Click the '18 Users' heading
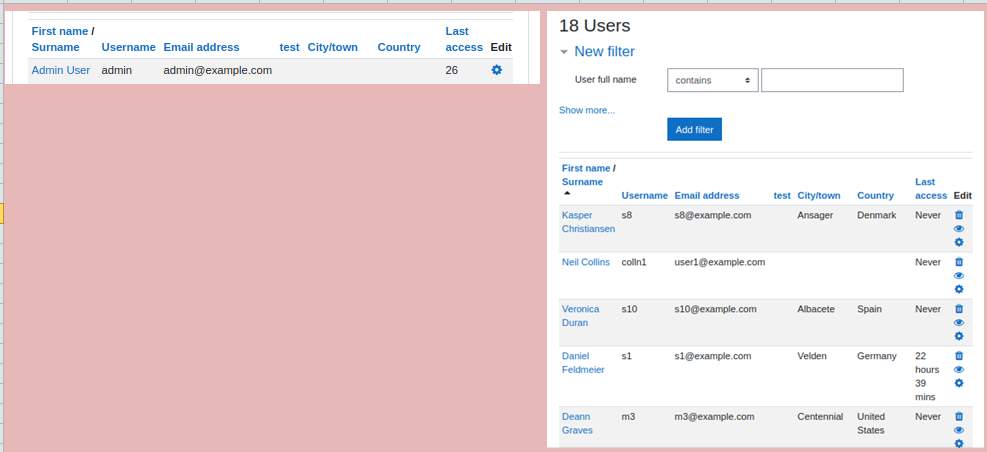Screen dimensions: 987x452 pyautogui.click(x=595, y=26)
